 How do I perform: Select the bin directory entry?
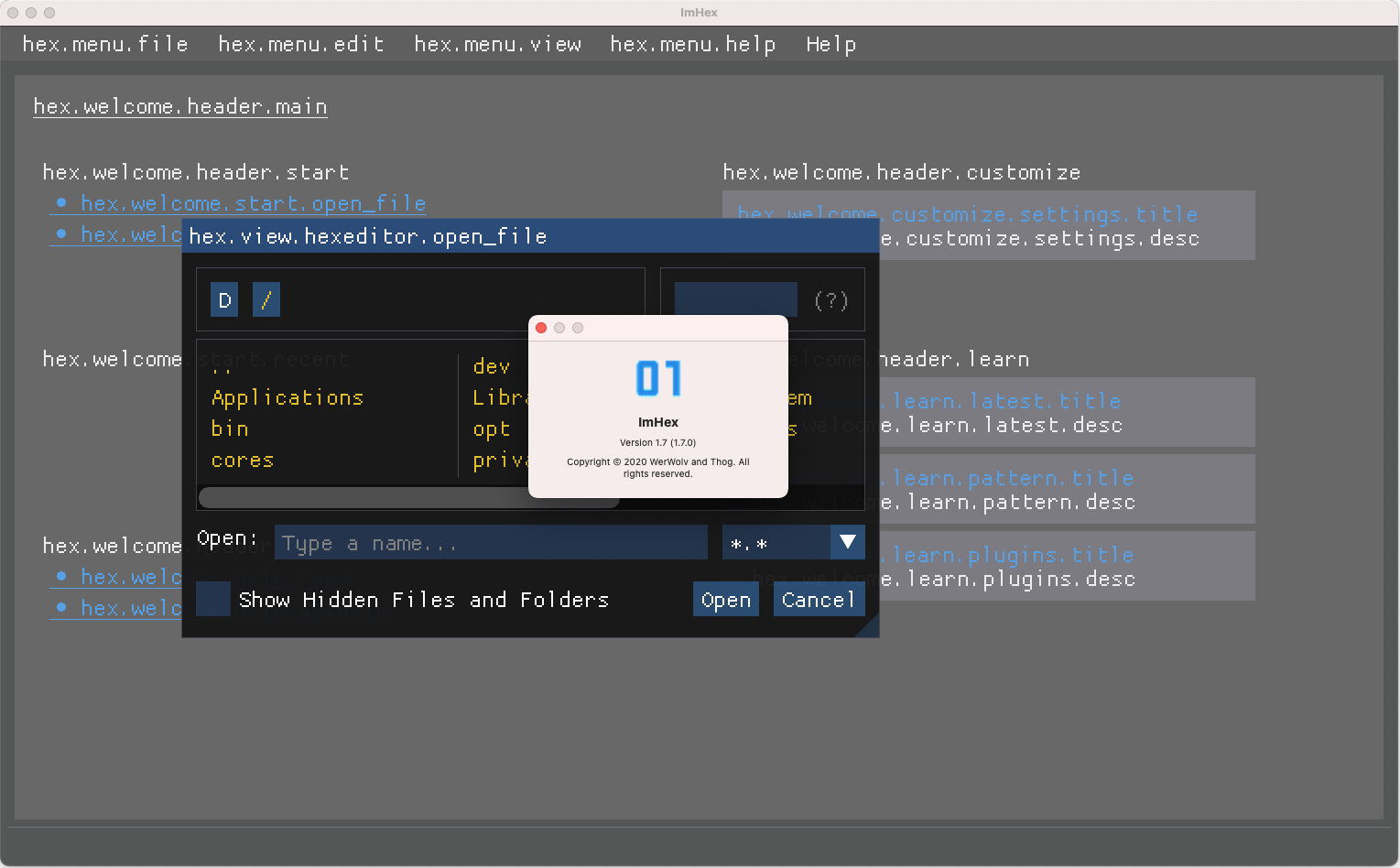click(x=230, y=429)
